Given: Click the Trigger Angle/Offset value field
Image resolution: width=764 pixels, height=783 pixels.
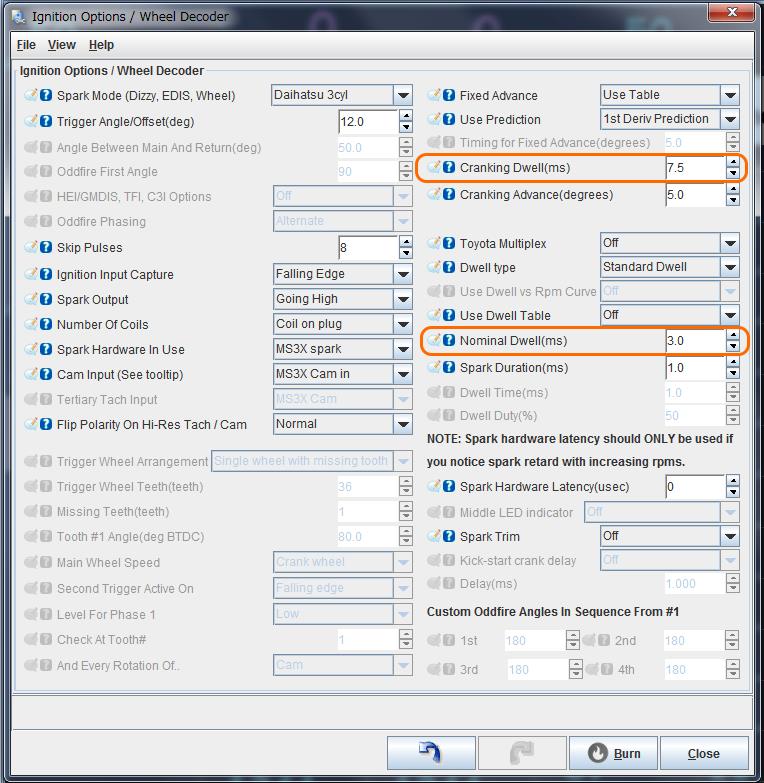Looking at the screenshot, I should tap(369, 121).
